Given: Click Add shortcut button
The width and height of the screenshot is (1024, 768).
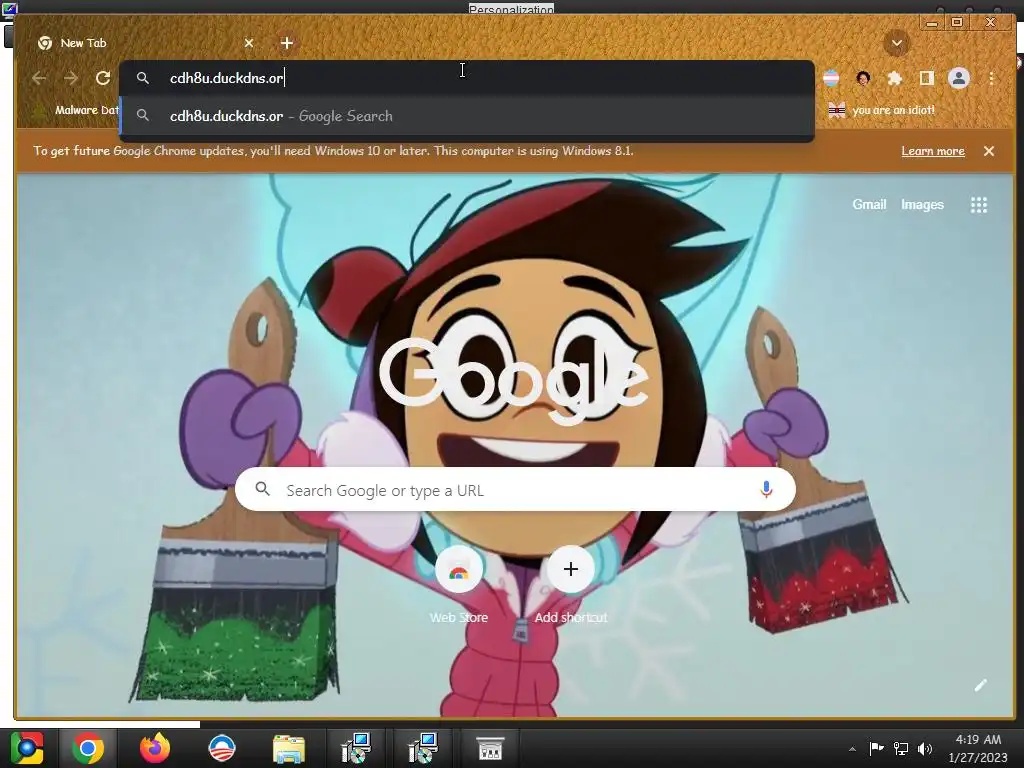Looking at the screenshot, I should (571, 584).
